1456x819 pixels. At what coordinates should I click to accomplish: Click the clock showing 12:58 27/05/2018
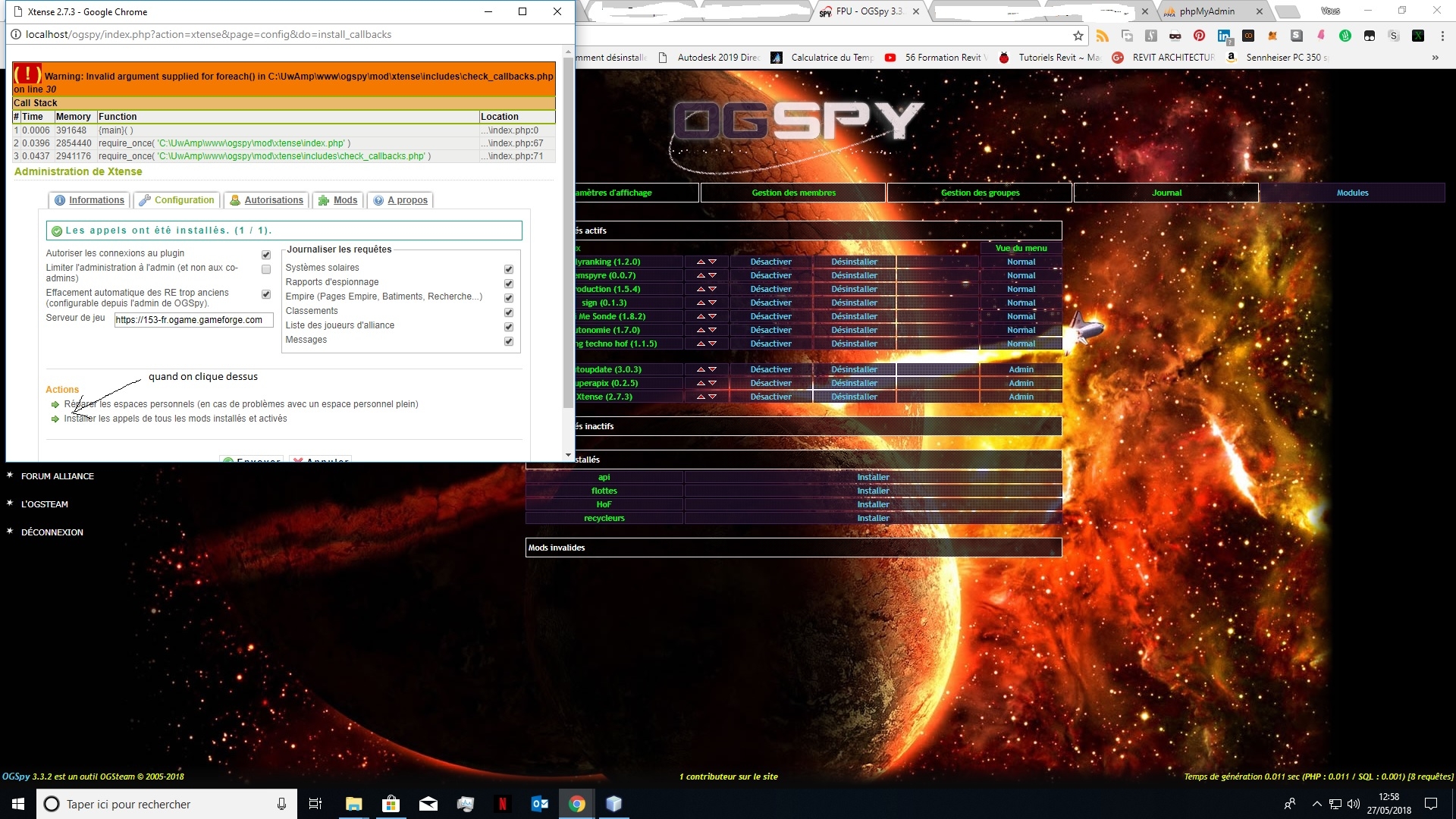1389,804
